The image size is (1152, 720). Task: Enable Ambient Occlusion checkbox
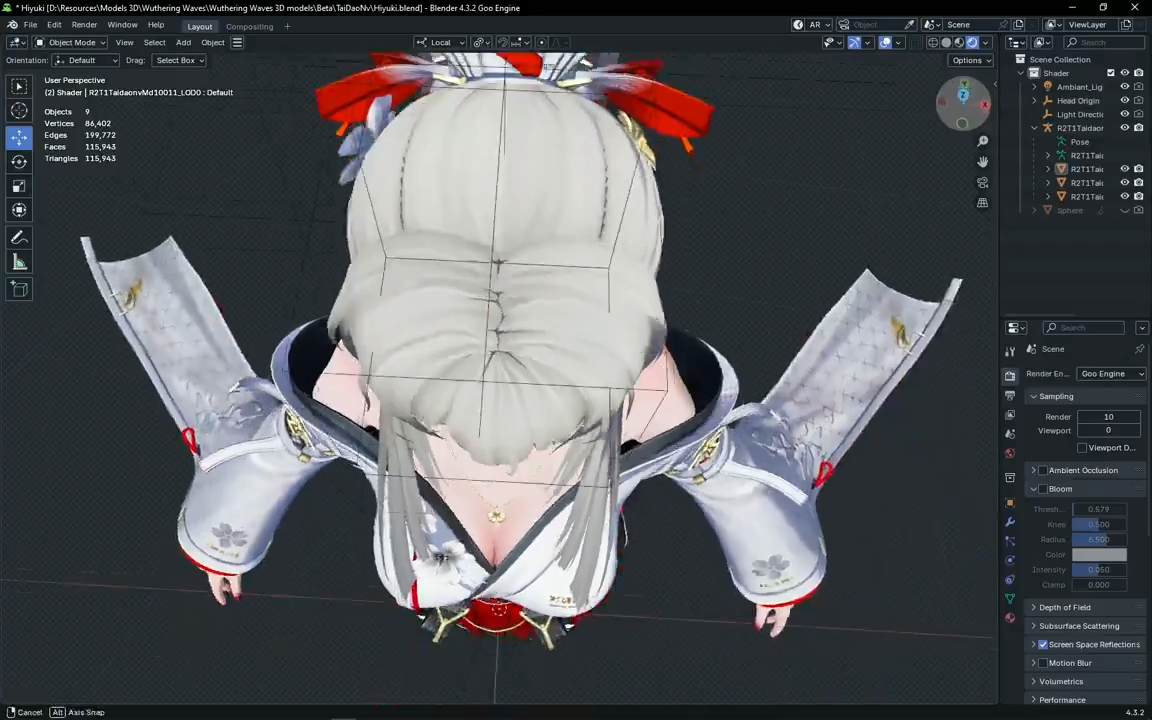1043,470
